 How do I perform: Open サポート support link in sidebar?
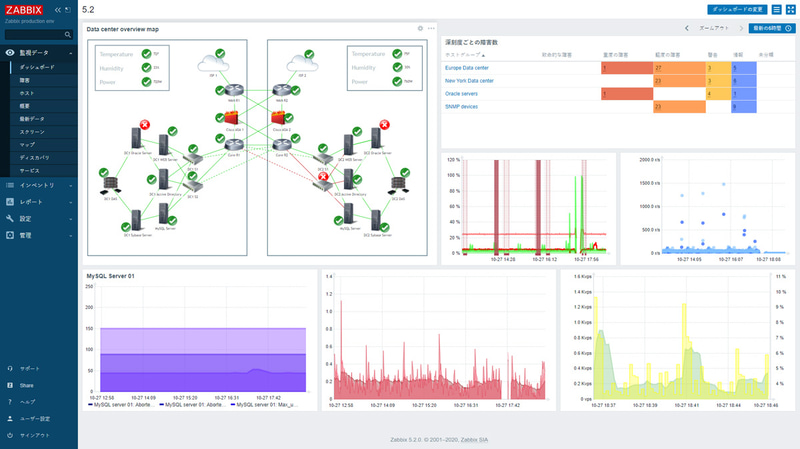[29, 368]
